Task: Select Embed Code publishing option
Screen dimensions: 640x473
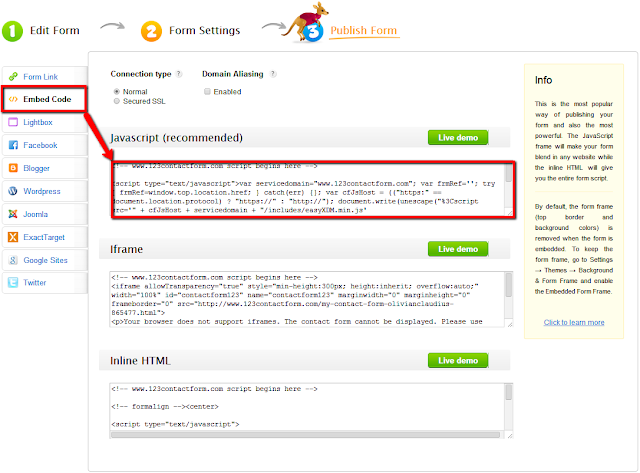Action: pyautogui.click(x=45, y=99)
